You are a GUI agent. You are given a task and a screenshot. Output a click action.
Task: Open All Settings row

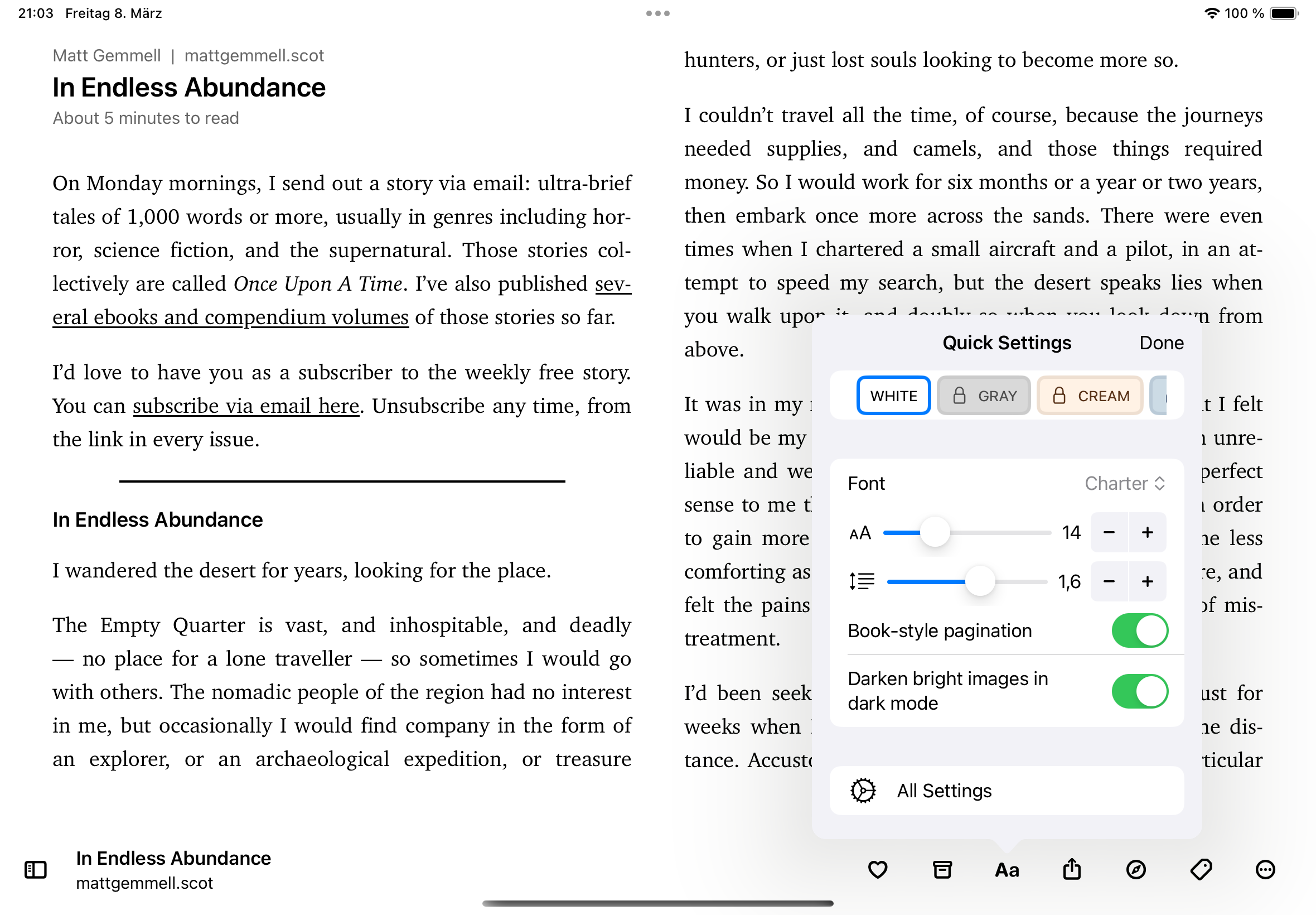[1007, 791]
